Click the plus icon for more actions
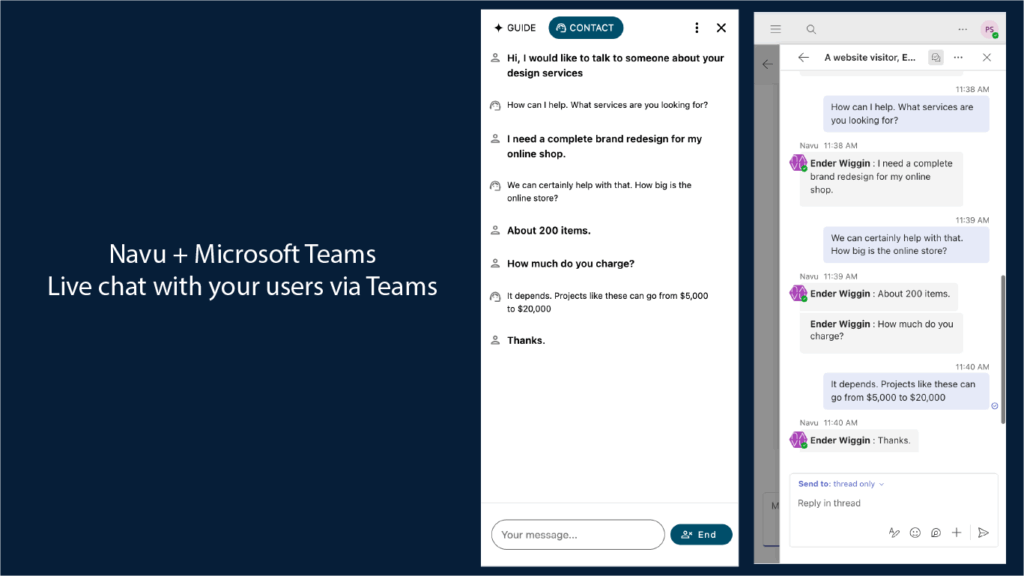The height and width of the screenshot is (576, 1024). [957, 533]
